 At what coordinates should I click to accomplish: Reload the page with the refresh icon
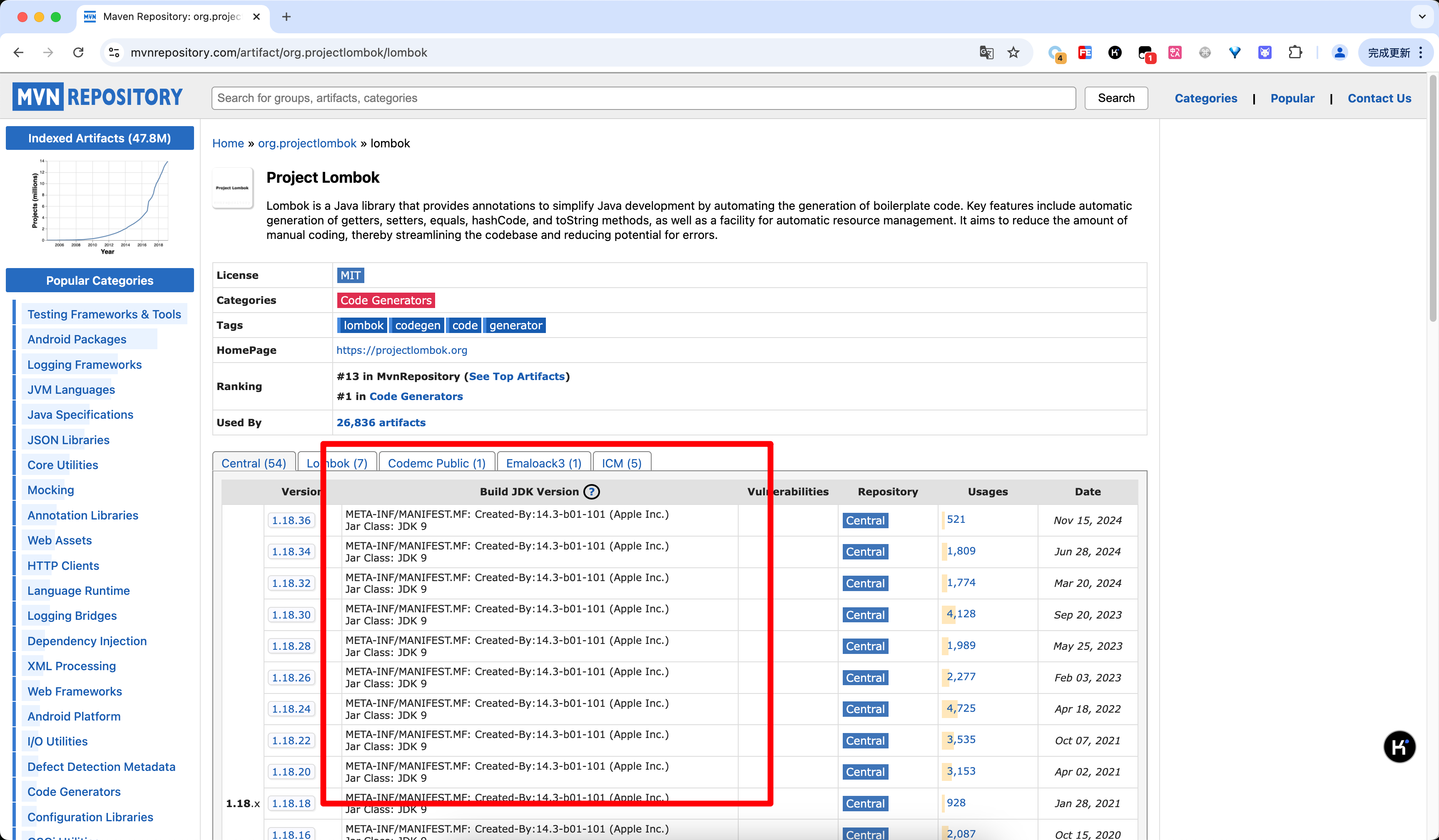pos(78,52)
